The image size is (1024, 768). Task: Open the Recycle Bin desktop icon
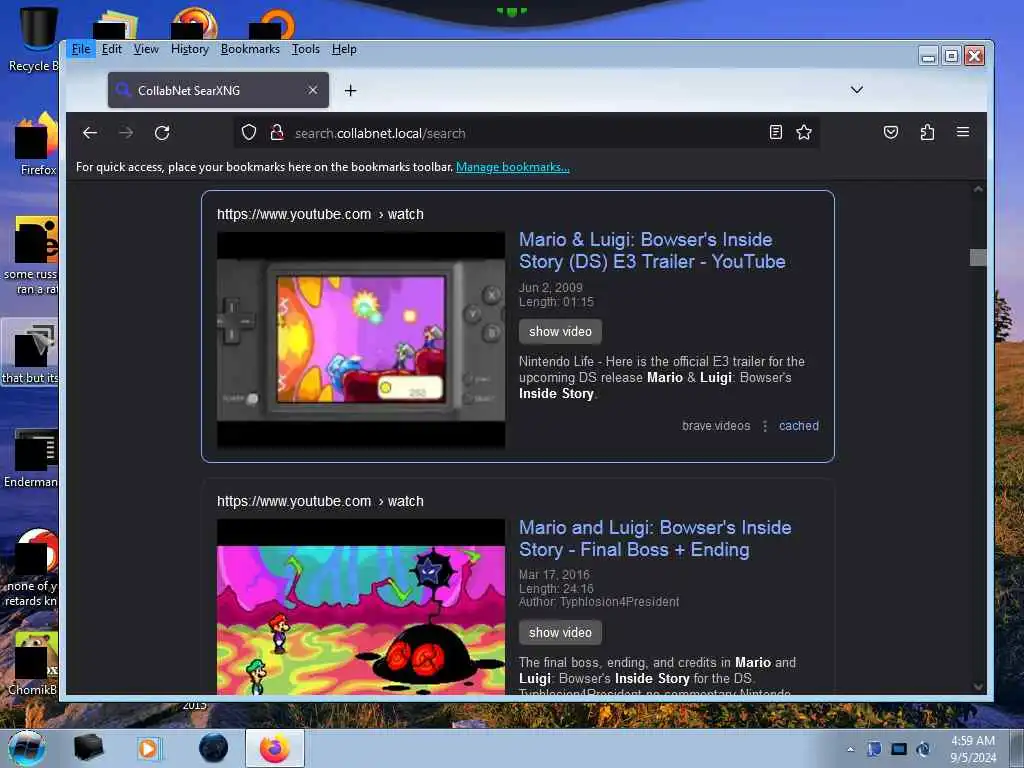click(x=33, y=39)
